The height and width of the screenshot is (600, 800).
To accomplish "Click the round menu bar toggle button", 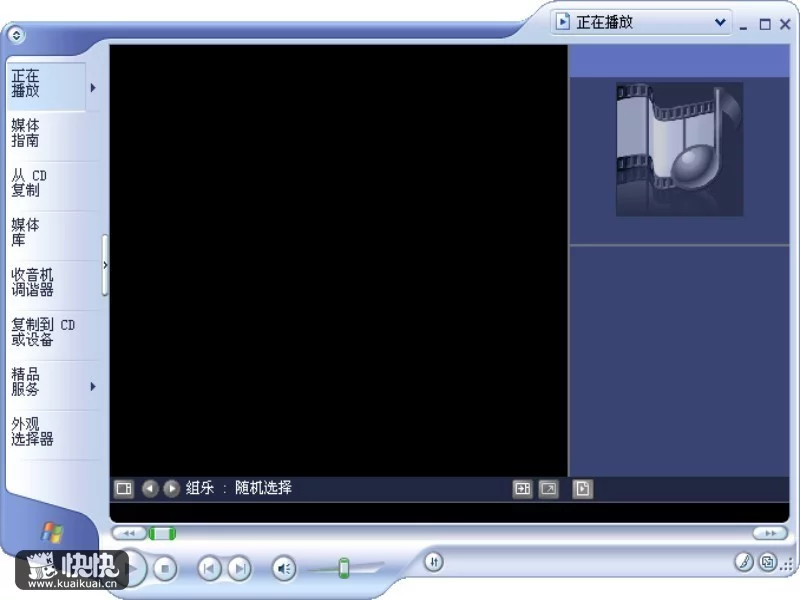I will [16, 35].
